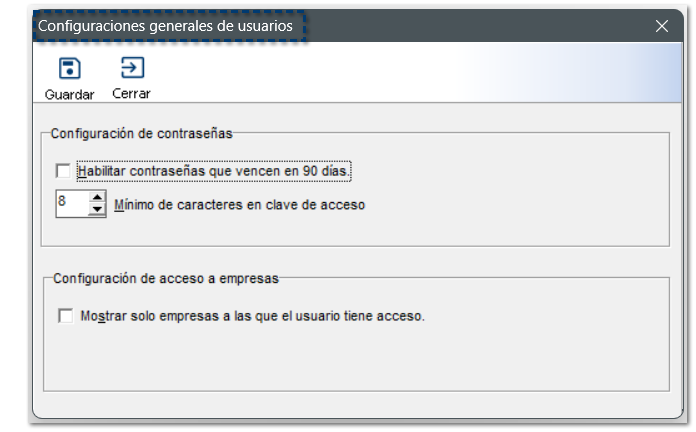Viewport: 696px width, 432px height.
Task: Click the Cerrar text label in toolbar
Action: click(131, 94)
